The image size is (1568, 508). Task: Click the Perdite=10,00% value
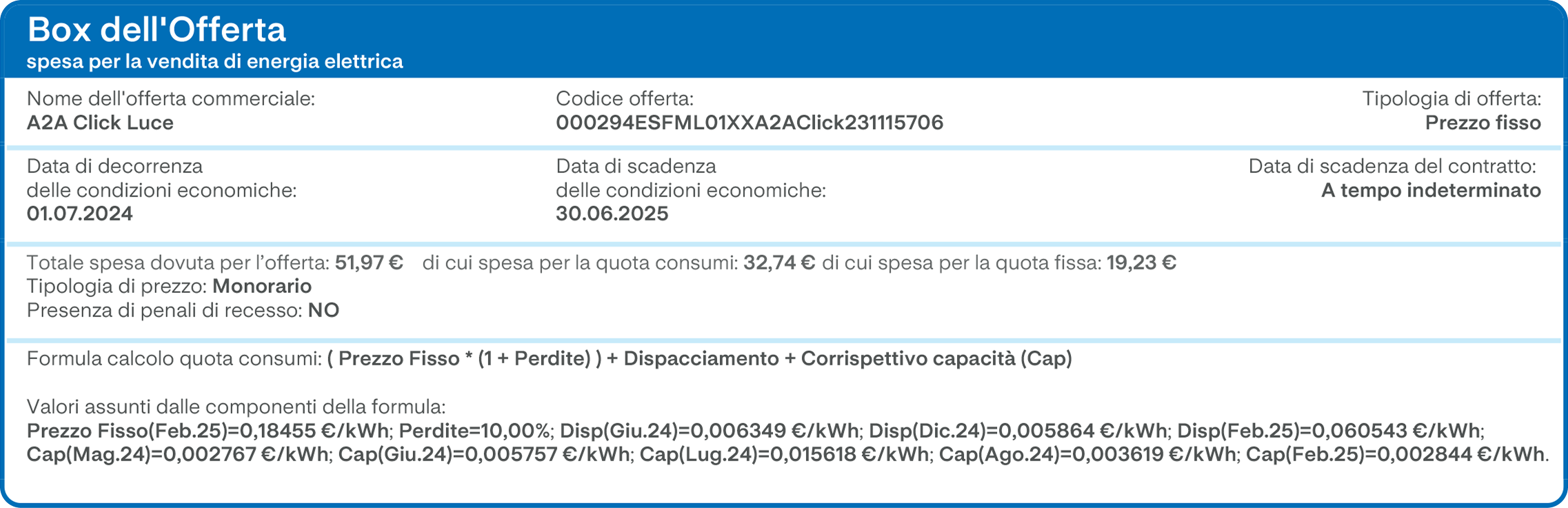[476, 431]
